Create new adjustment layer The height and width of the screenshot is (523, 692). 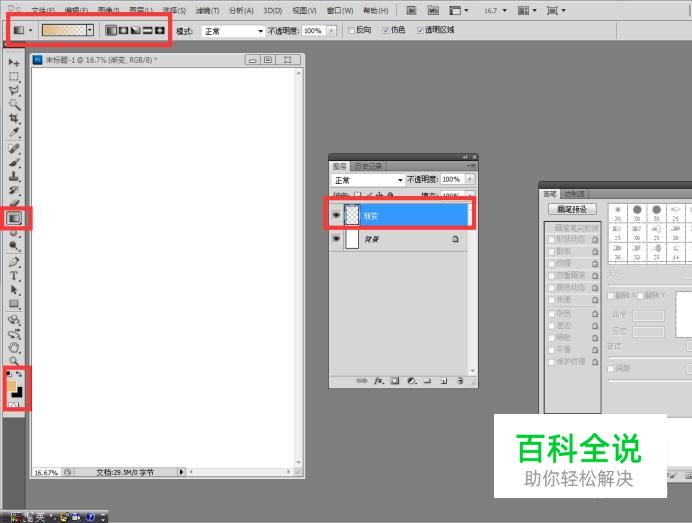click(x=411, y=380)
